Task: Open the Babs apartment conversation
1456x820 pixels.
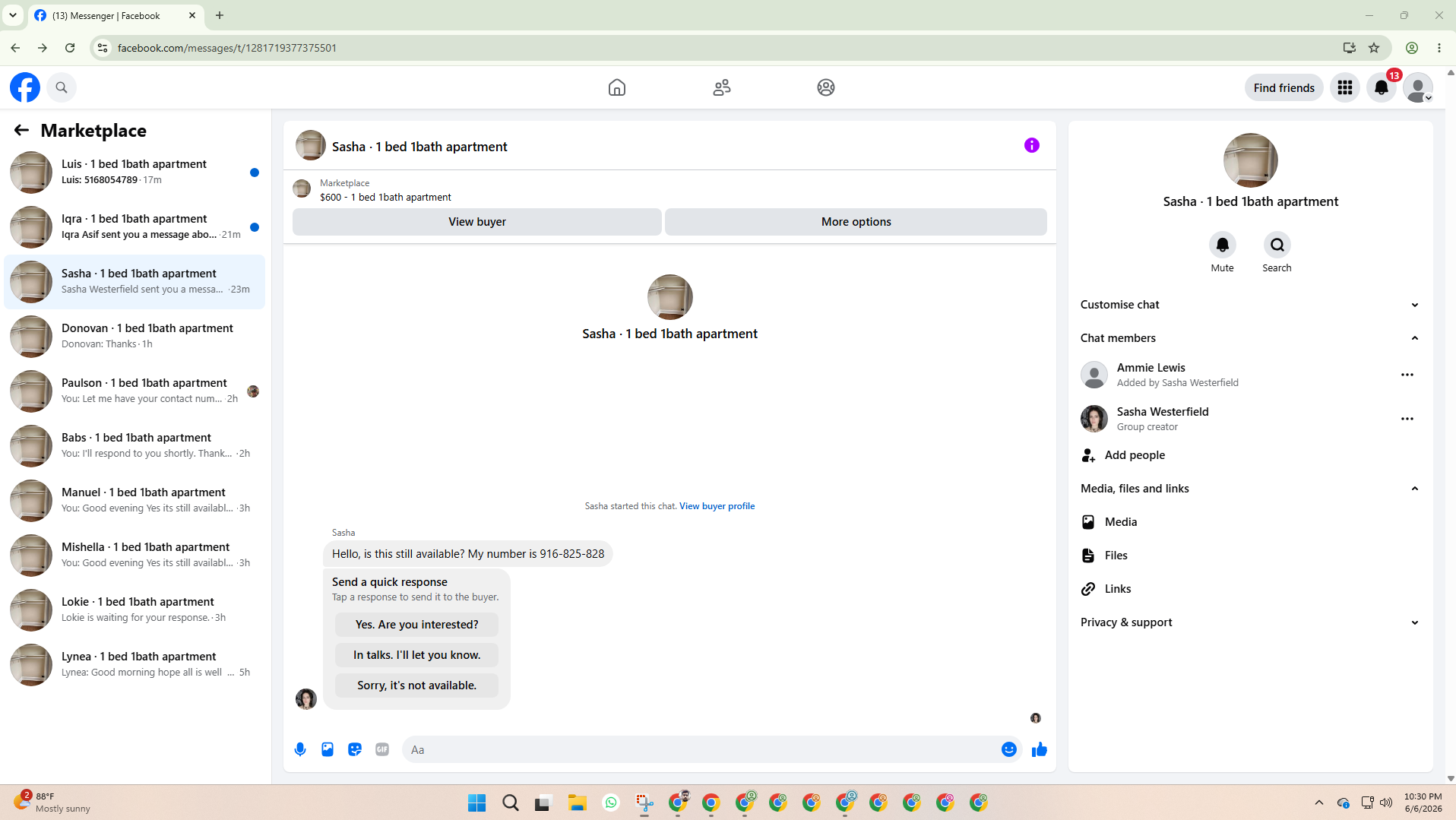Action: tap(135, 446)
